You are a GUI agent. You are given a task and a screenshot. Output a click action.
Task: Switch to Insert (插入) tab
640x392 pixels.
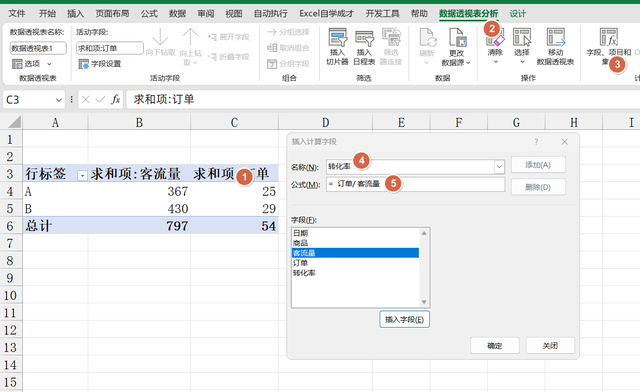[76, 13]
